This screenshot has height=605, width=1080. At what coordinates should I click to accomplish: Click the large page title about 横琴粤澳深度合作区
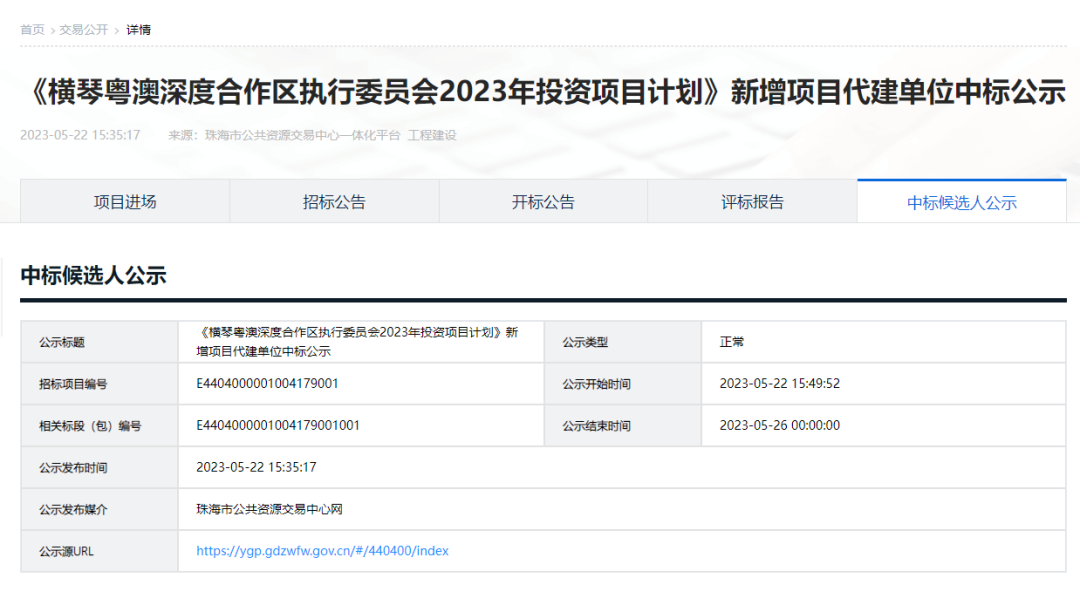pos(543,92)
